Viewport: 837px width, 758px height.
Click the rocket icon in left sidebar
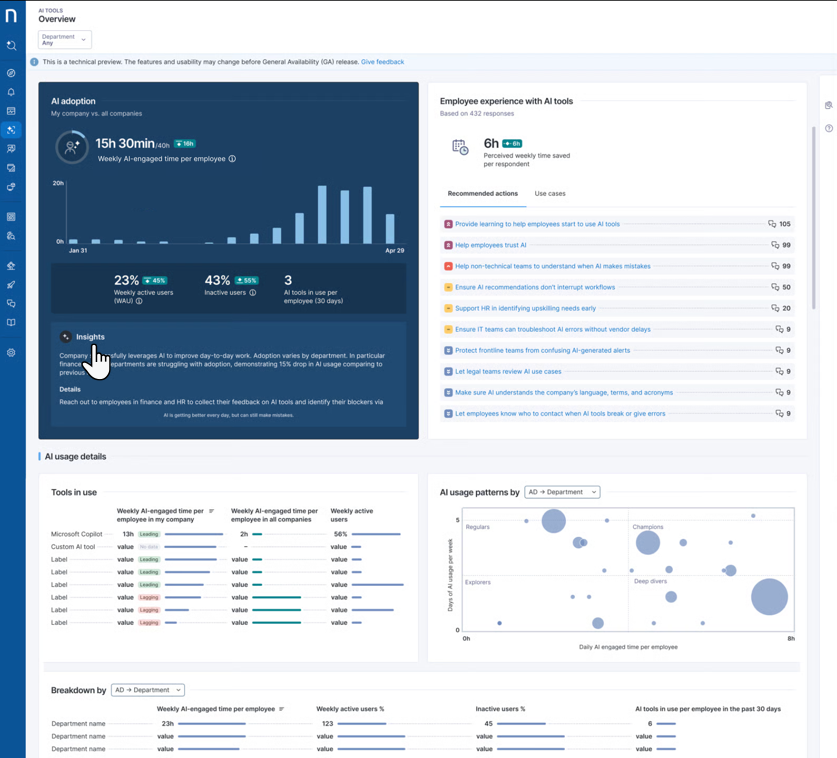click(11, 285)
